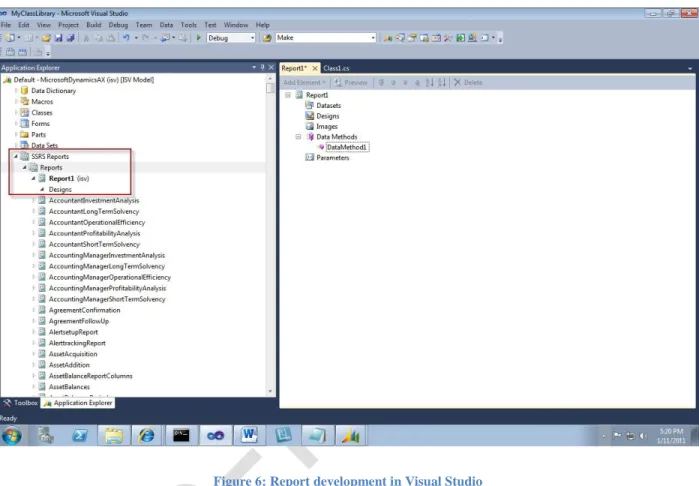Click the Properties Window toolbar icon
699x486 pixels.
coord(412,38)
